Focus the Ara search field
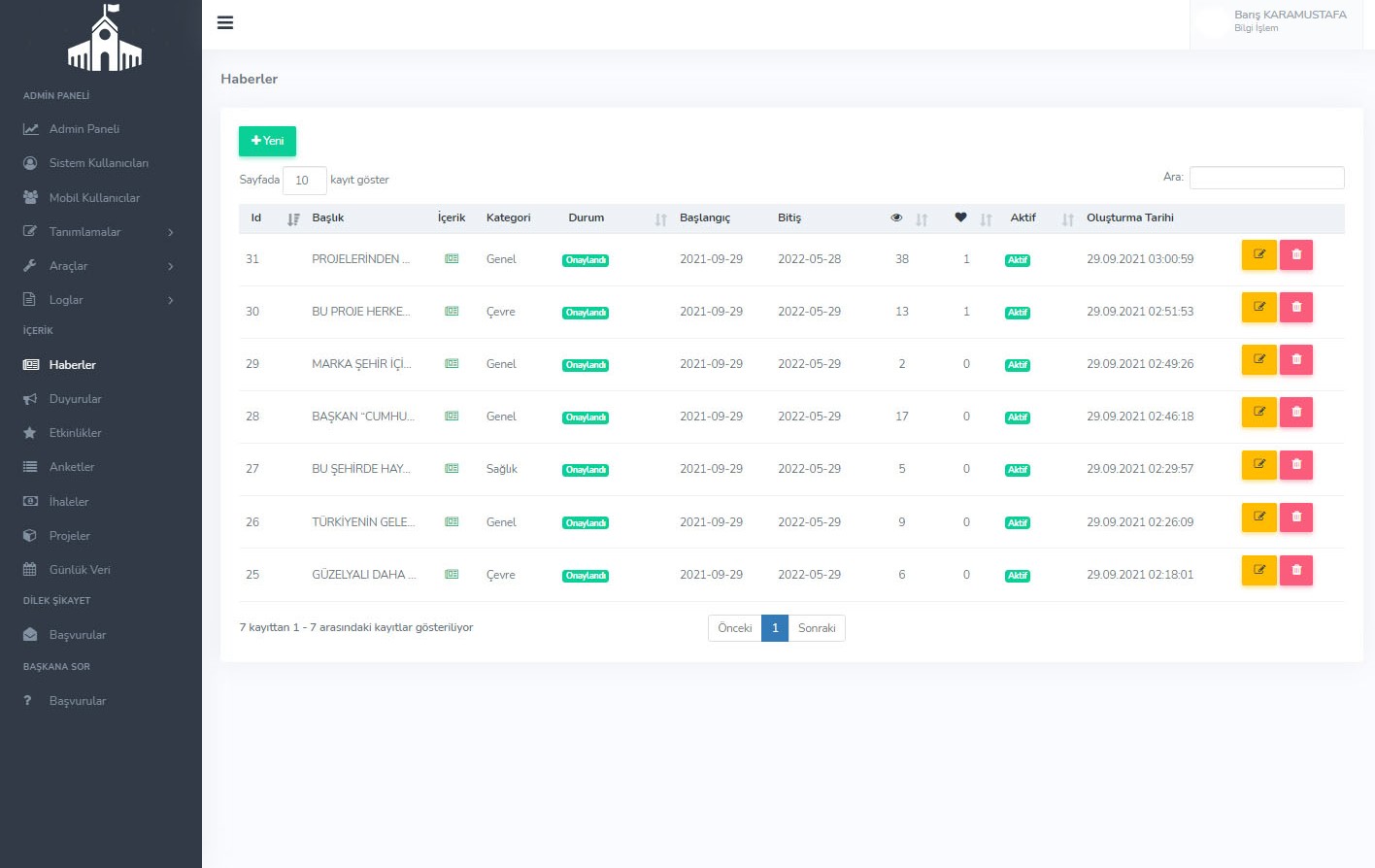This screenshot has width=1375, height=868. pos(1267,178)
